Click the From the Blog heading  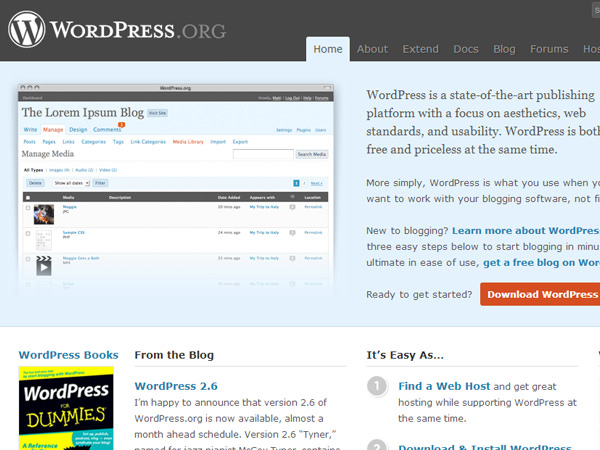174,355
